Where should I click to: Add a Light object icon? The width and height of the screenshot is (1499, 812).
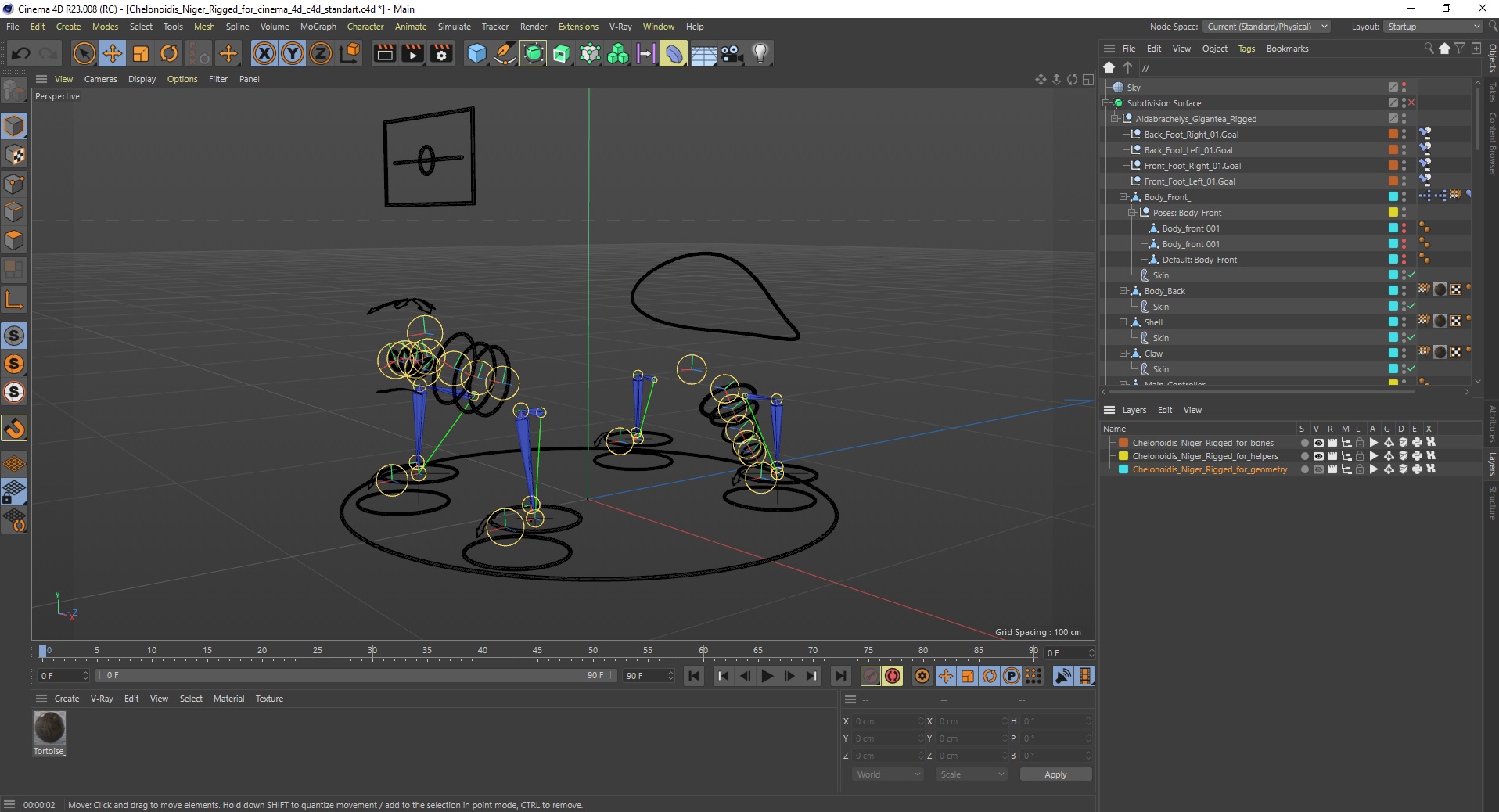pos(760,53)
